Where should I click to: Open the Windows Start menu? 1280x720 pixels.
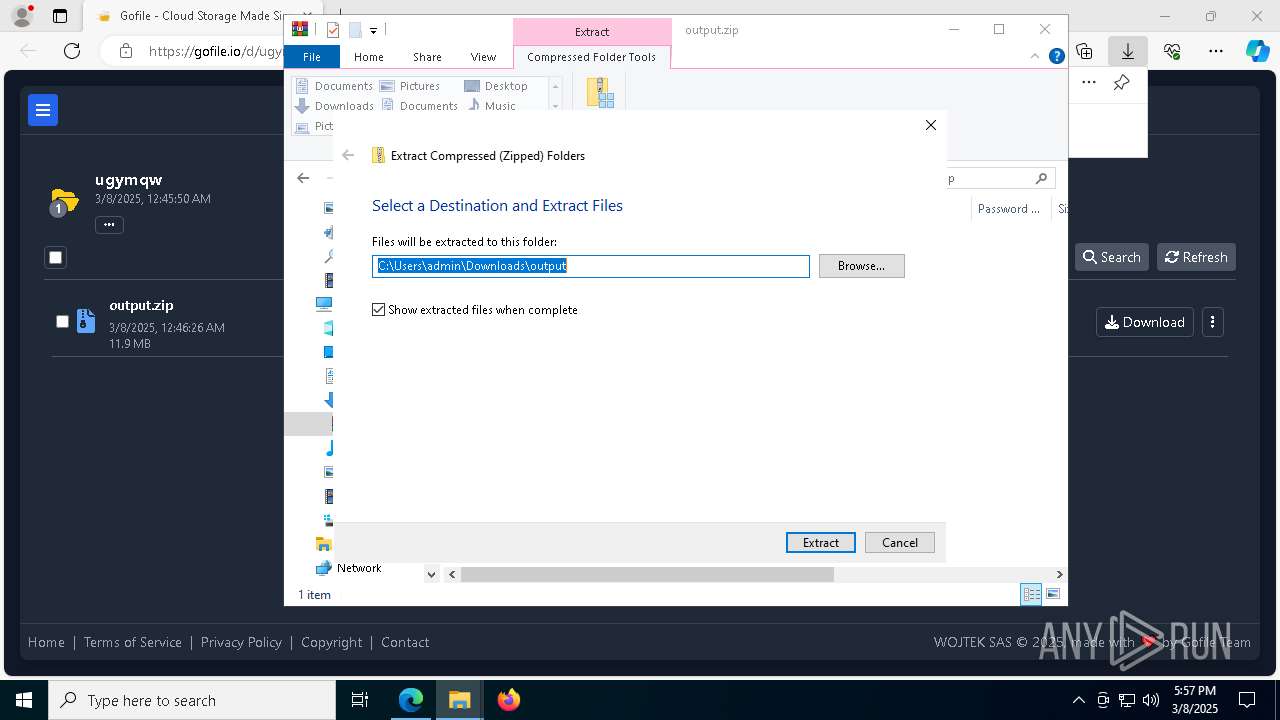coord(24,700)
